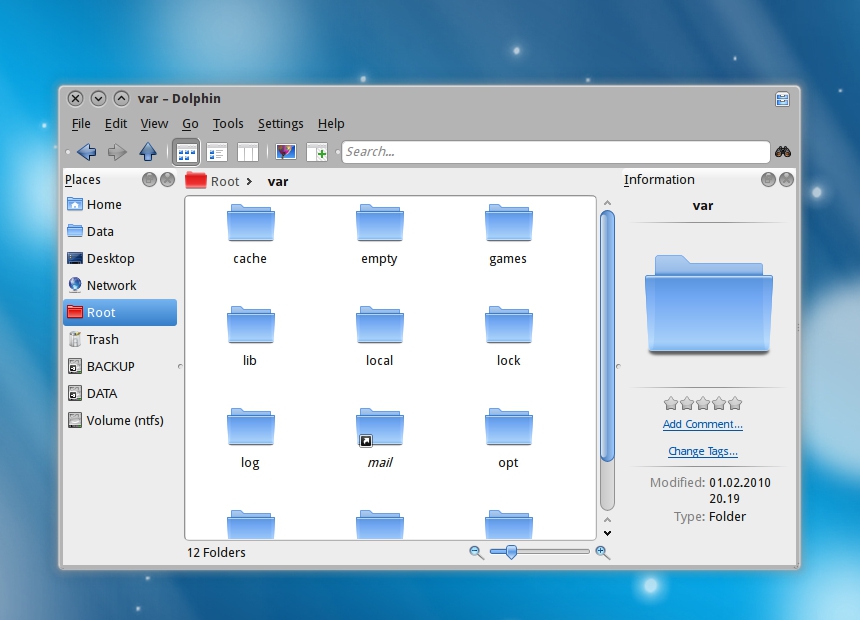Open the Tools menu
The height and width of the screenshot is (620, 860).
coord(228,124)
